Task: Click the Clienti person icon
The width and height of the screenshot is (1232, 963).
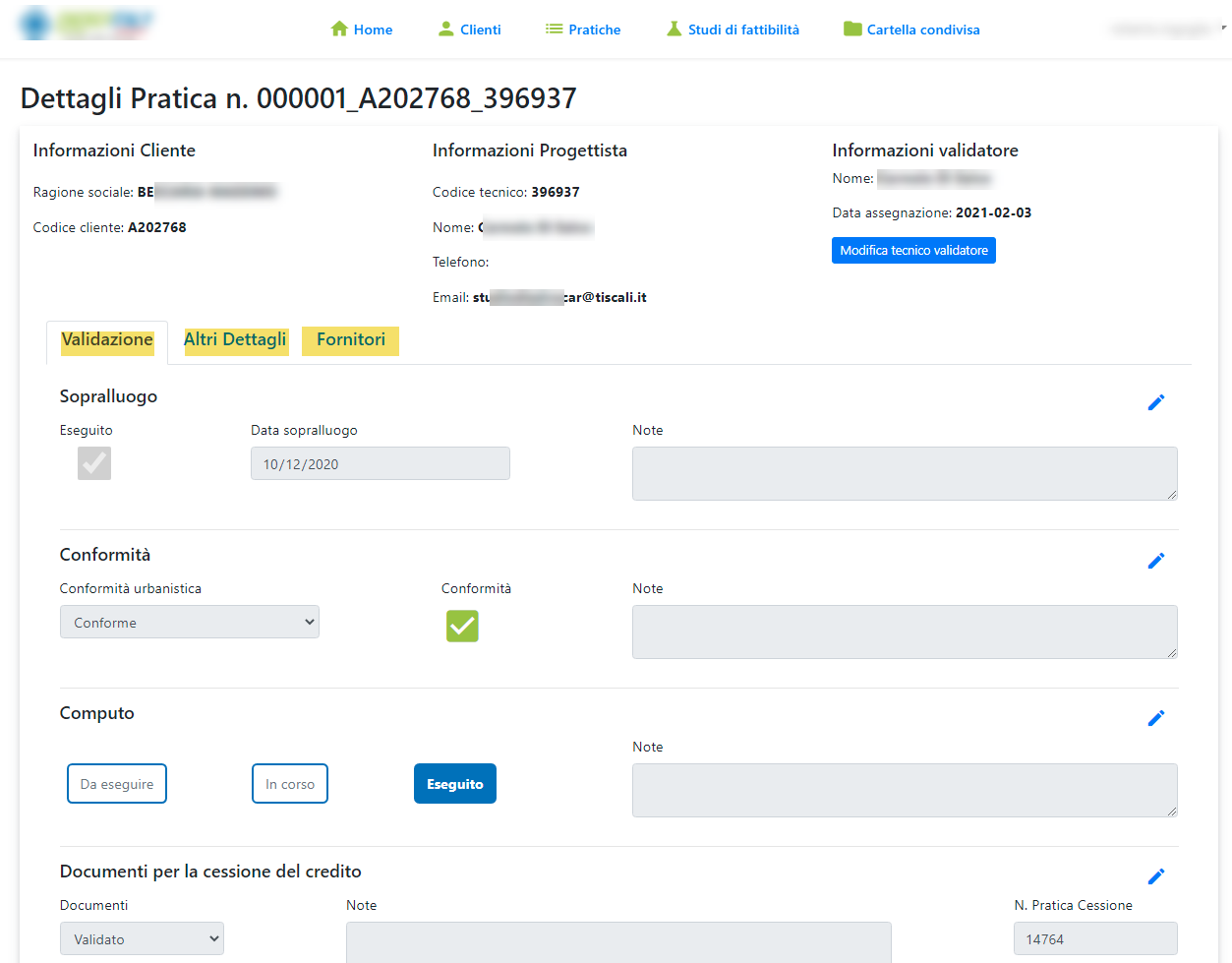Action: point(446,30)
